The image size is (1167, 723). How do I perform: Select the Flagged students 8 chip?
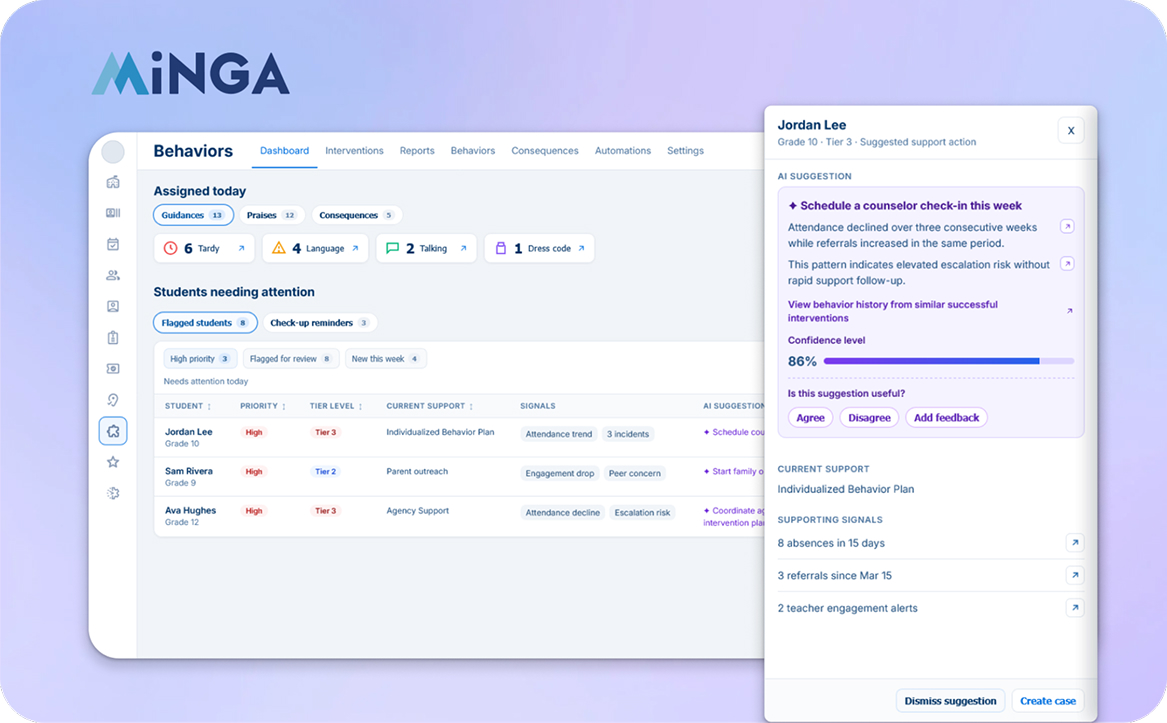click(205, 322)
